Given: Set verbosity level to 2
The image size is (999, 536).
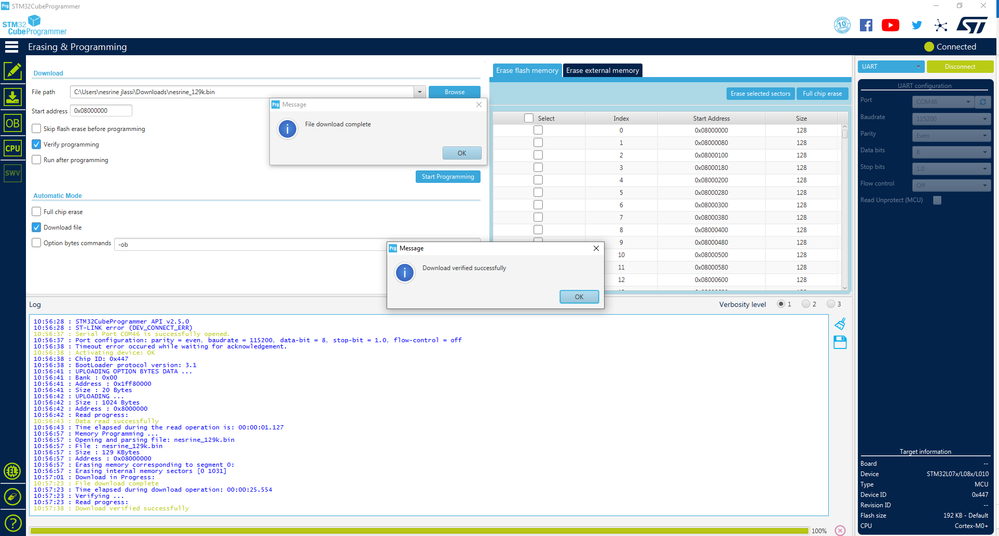Looking at the screenshot, I should pyautogui.click(x=806, y=304).
